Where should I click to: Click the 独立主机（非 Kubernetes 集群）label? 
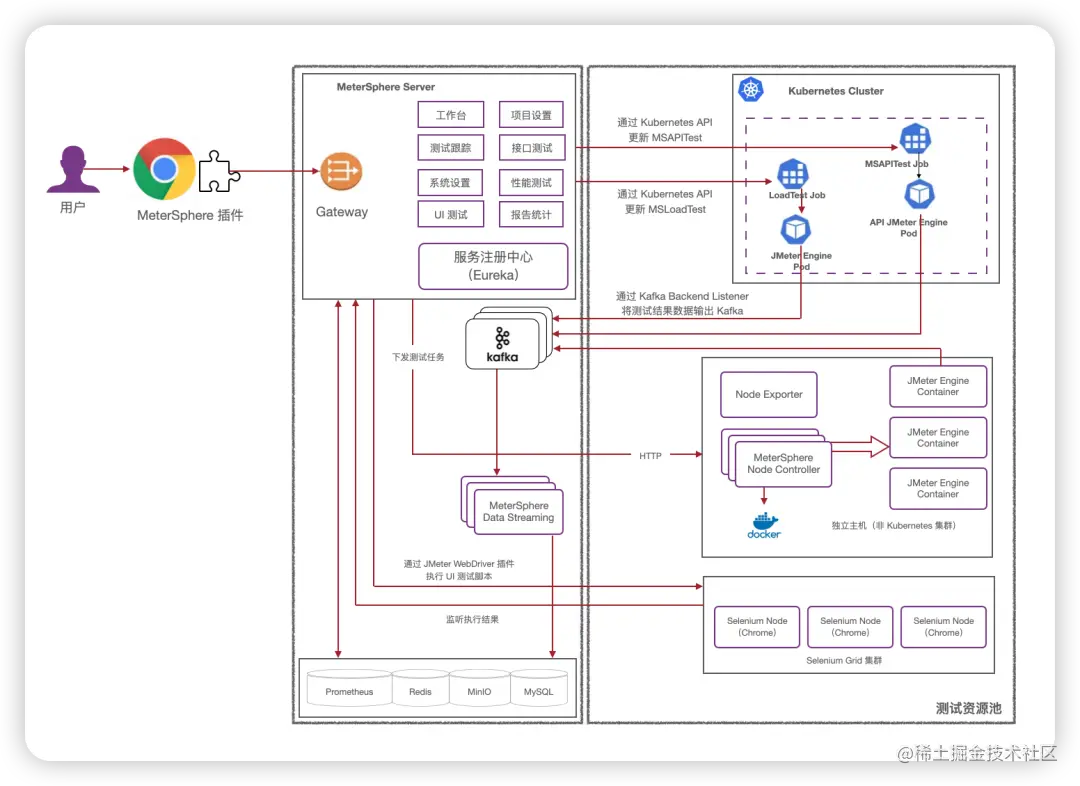point(893,526)
